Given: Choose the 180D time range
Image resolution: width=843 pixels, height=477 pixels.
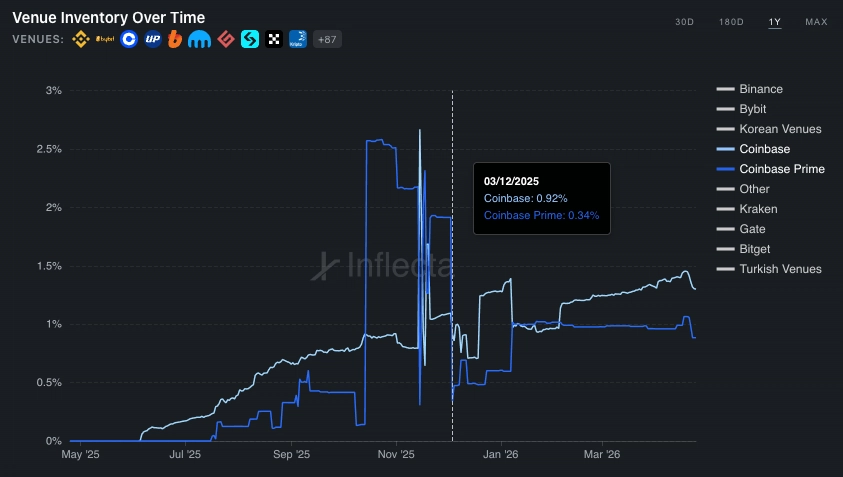Looking at the screenshot, I should 731,22.
